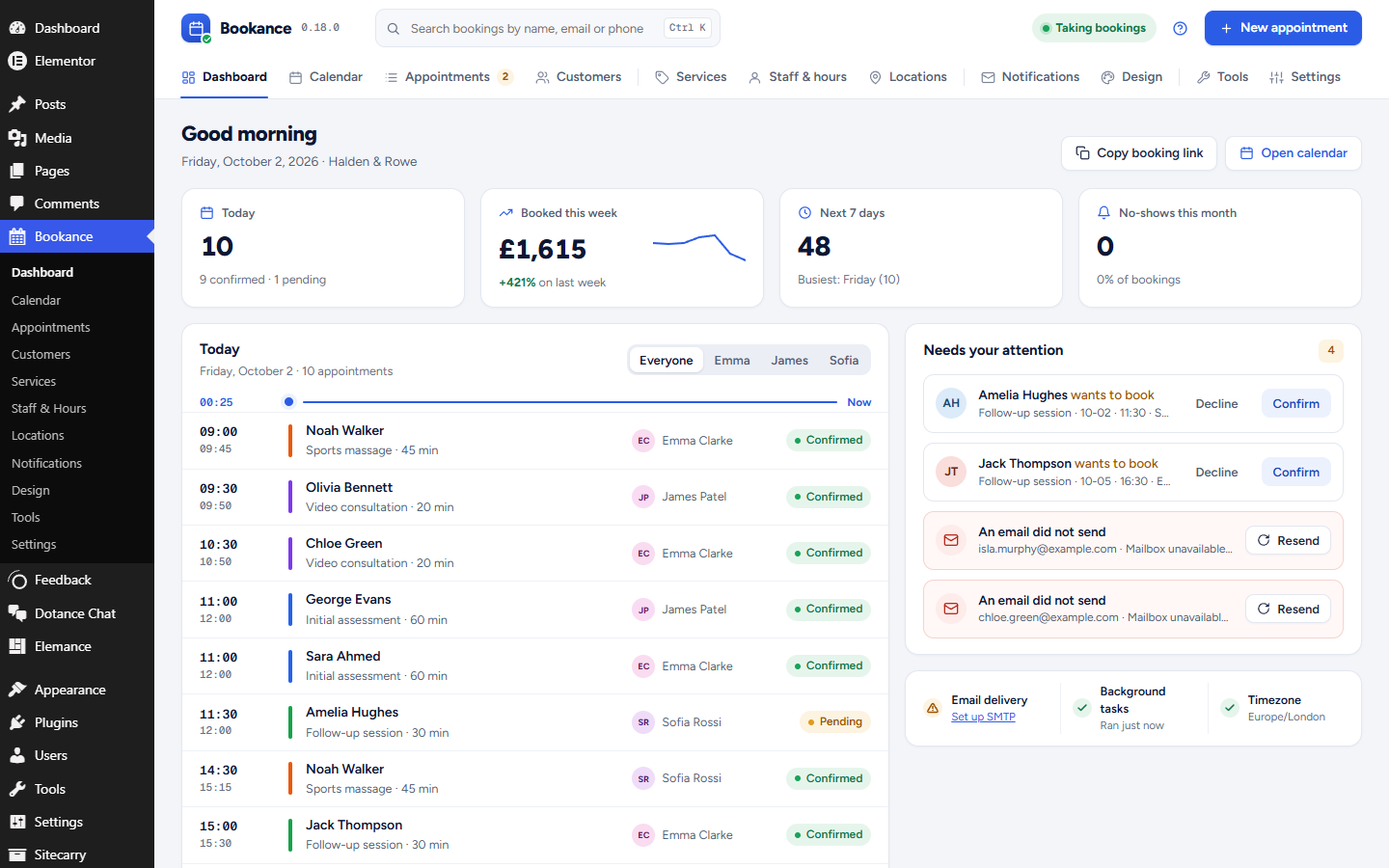The height and width of the screenshot is (868, 1389).
Task: Open George Evans 11:00 appointment row
Action: coord(535,610)
